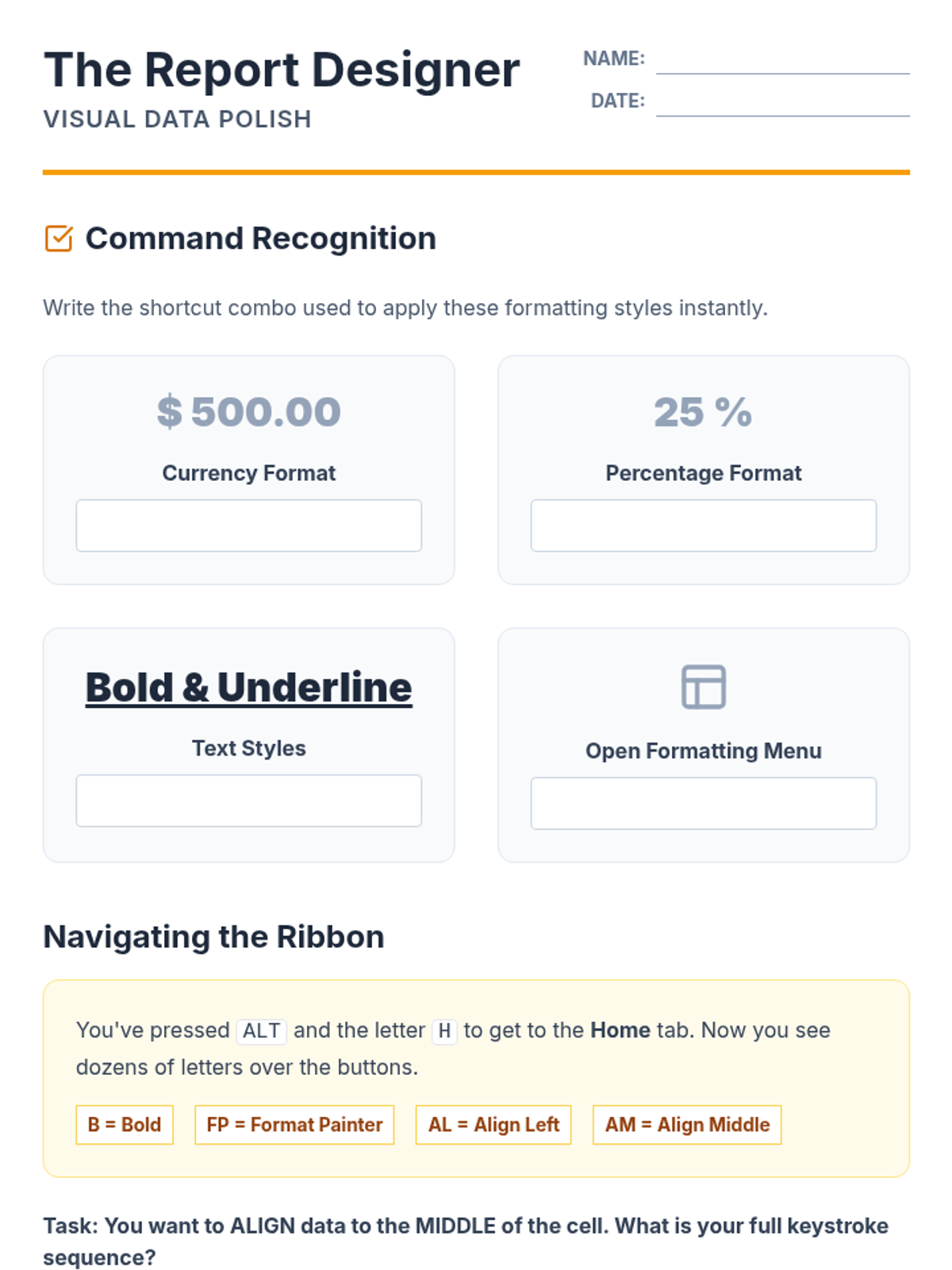The height and width of the screenshot is (1270, 952).
Task: Click the checkbox icon beside Command Recognition
Action: 59,238
